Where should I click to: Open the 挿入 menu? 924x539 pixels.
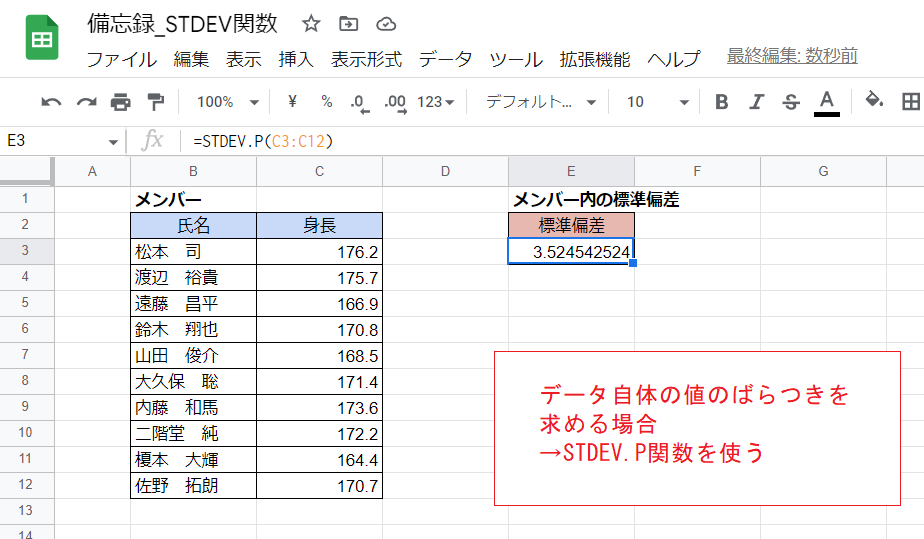click(296, 59)
